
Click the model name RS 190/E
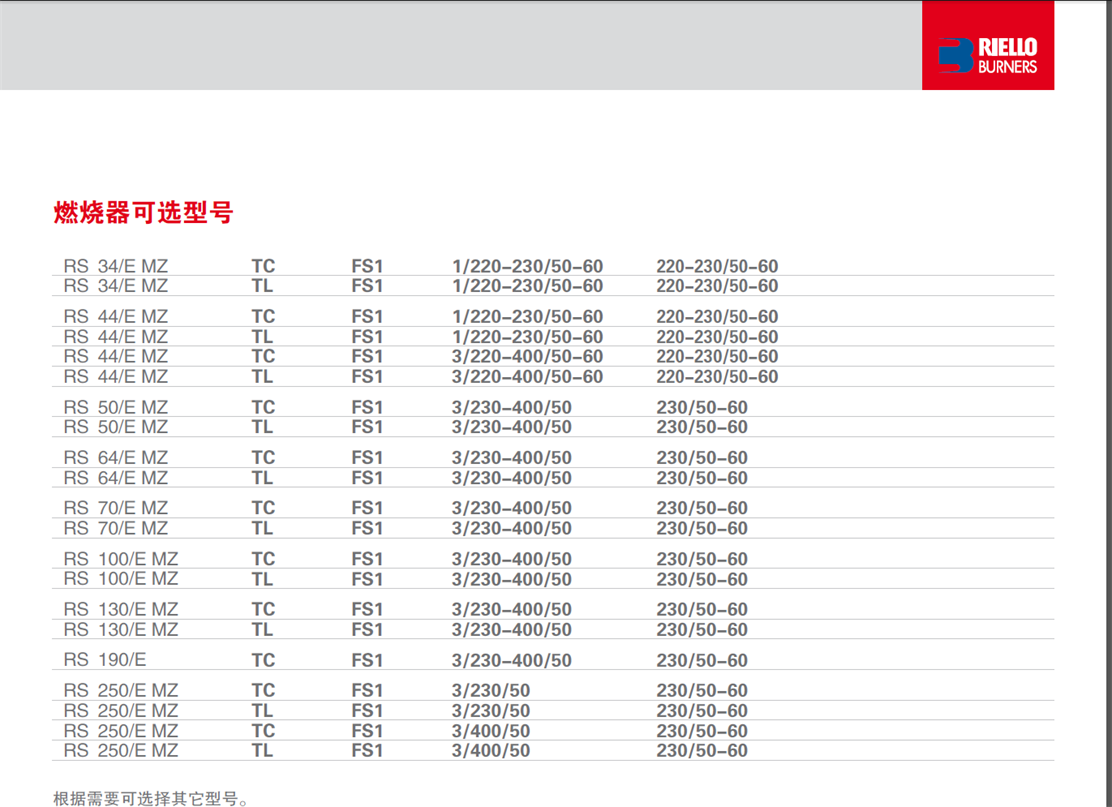(105, 660)
